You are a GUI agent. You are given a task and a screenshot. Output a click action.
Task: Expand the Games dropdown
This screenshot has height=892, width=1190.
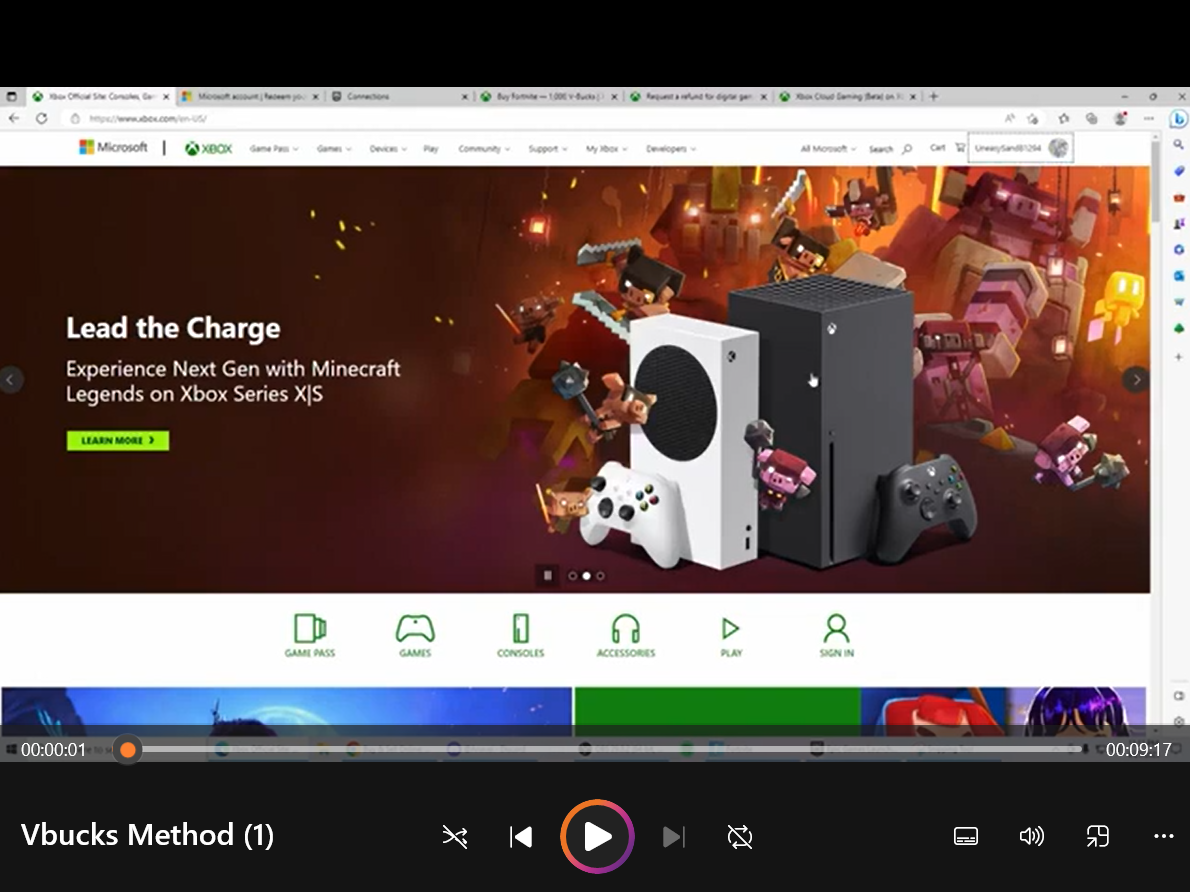click(x=334, y=149)
